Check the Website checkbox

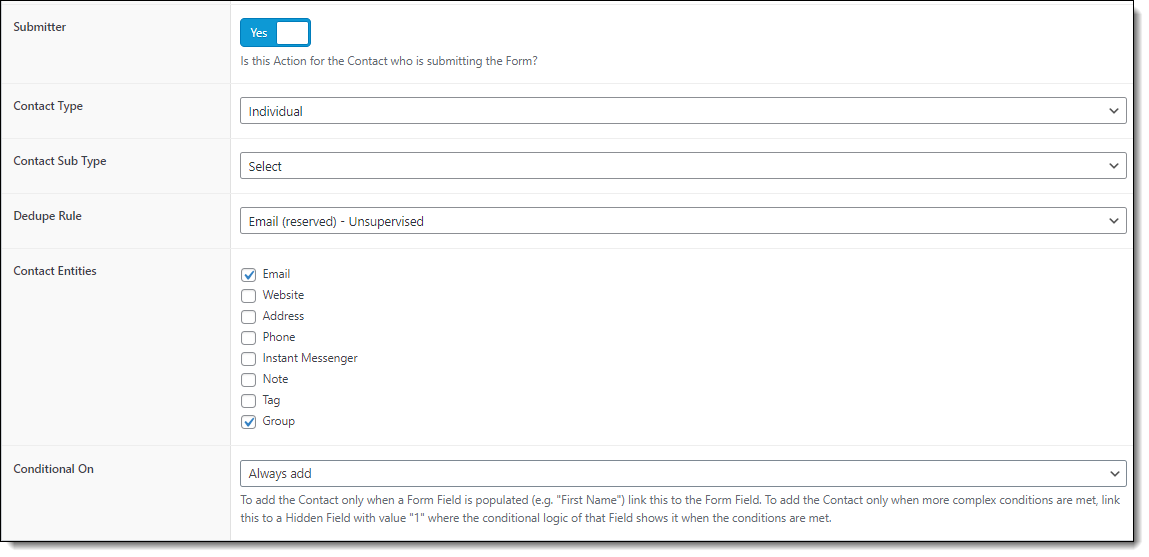tap(248, 296)
